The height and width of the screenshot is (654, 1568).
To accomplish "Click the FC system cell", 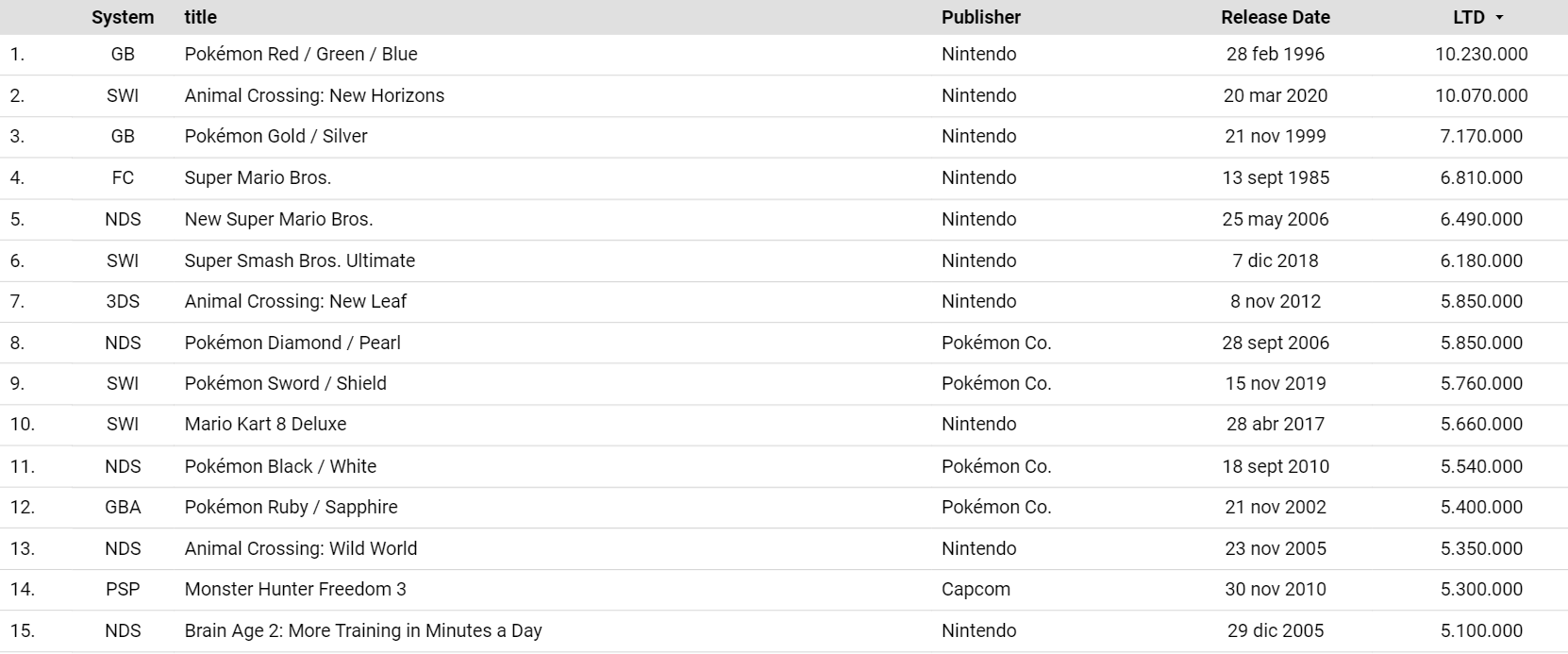I will click(123, 177).
